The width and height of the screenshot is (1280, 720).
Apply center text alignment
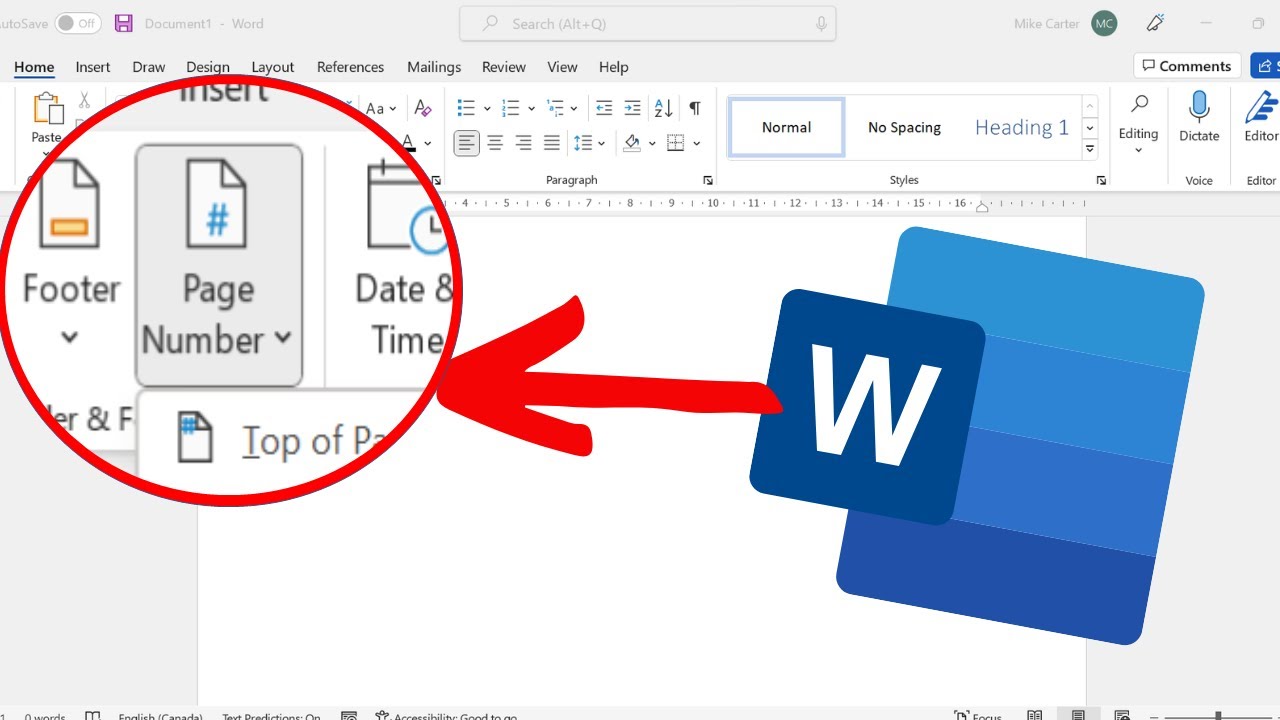click(495, 142)
